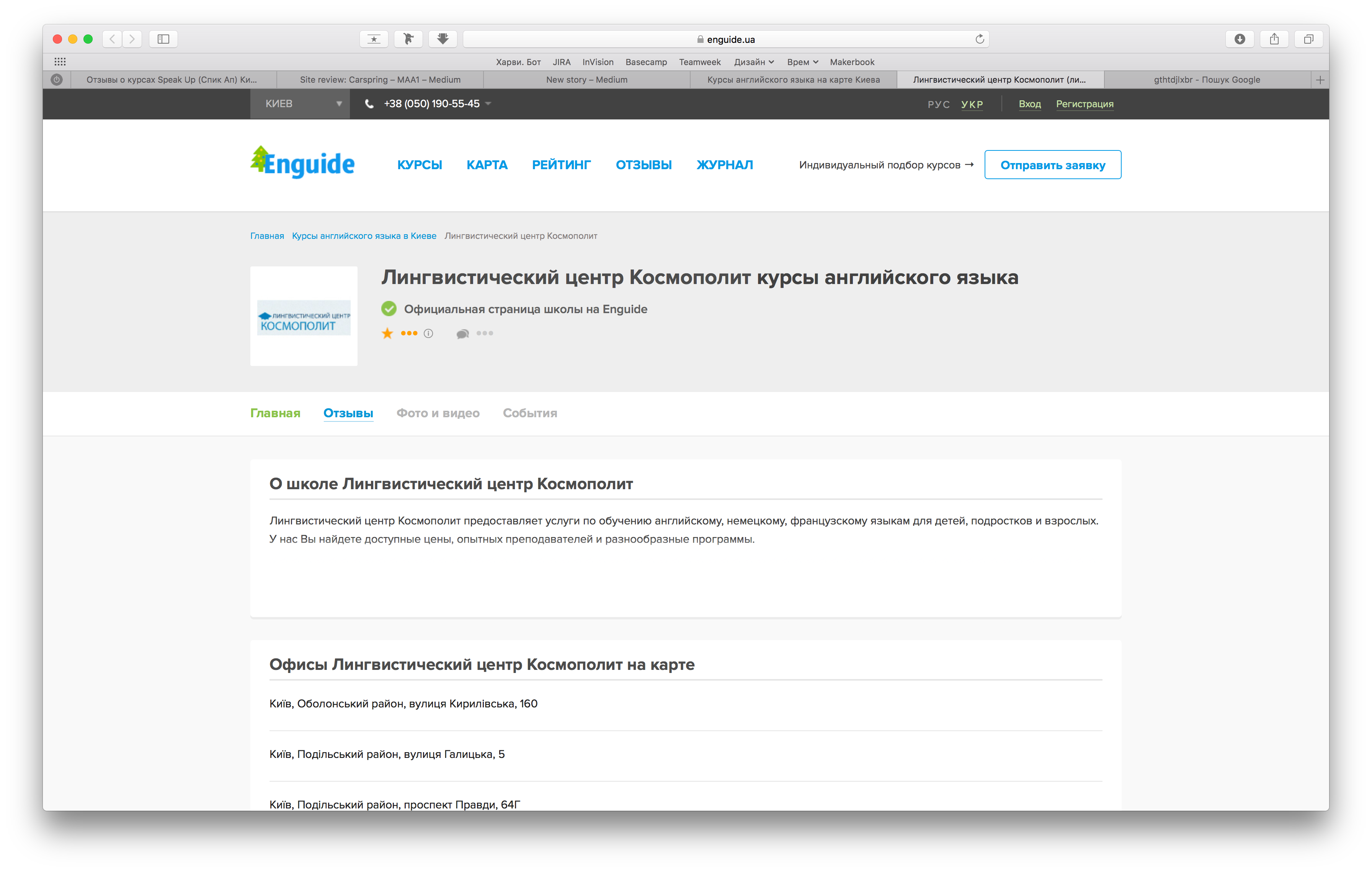Click the Галицька, 5 office address

(387, 754)
